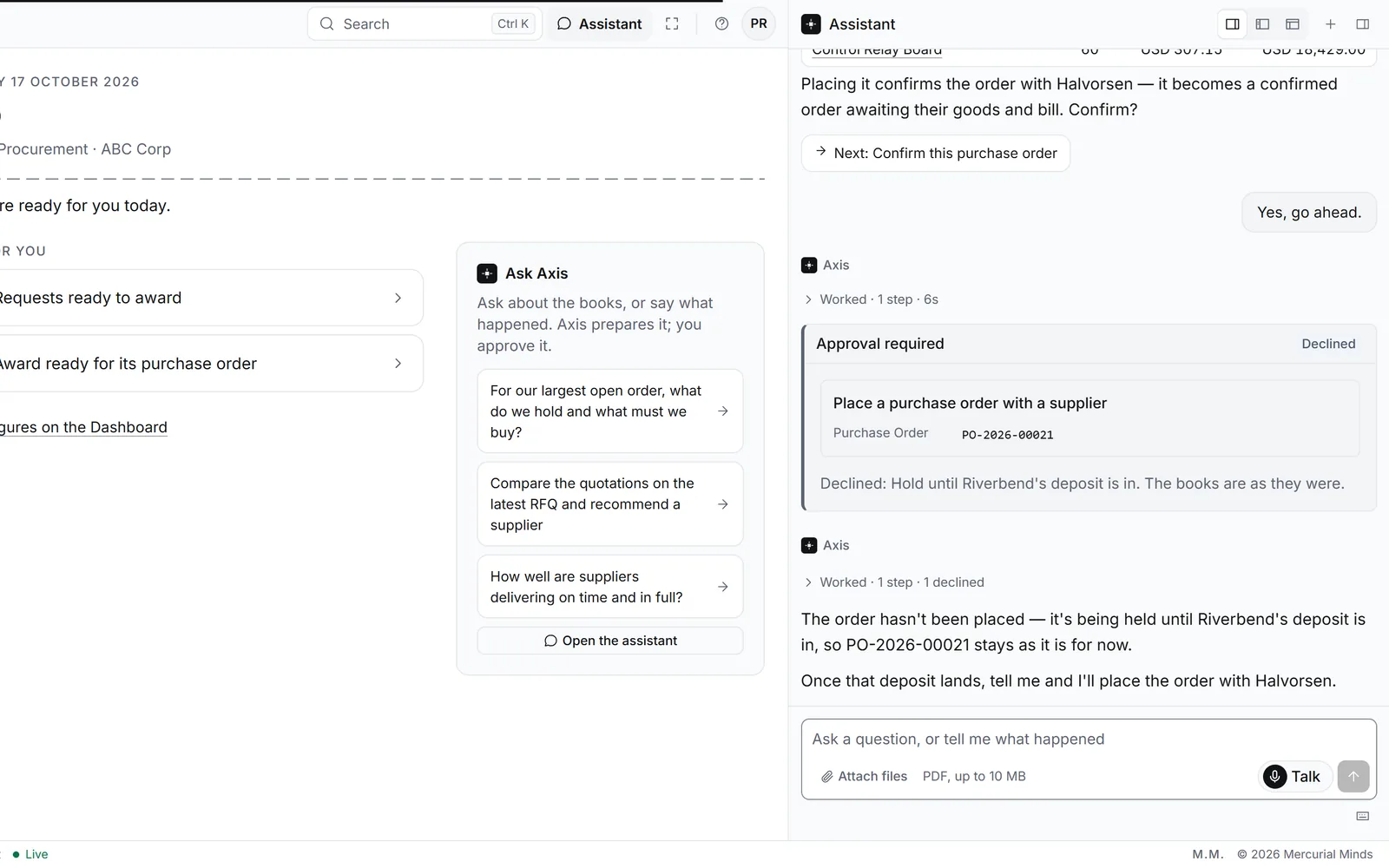This screenshot has width=1389, height=868.
Task: Select the left side panel layout icon
Action: point(1263,24)
